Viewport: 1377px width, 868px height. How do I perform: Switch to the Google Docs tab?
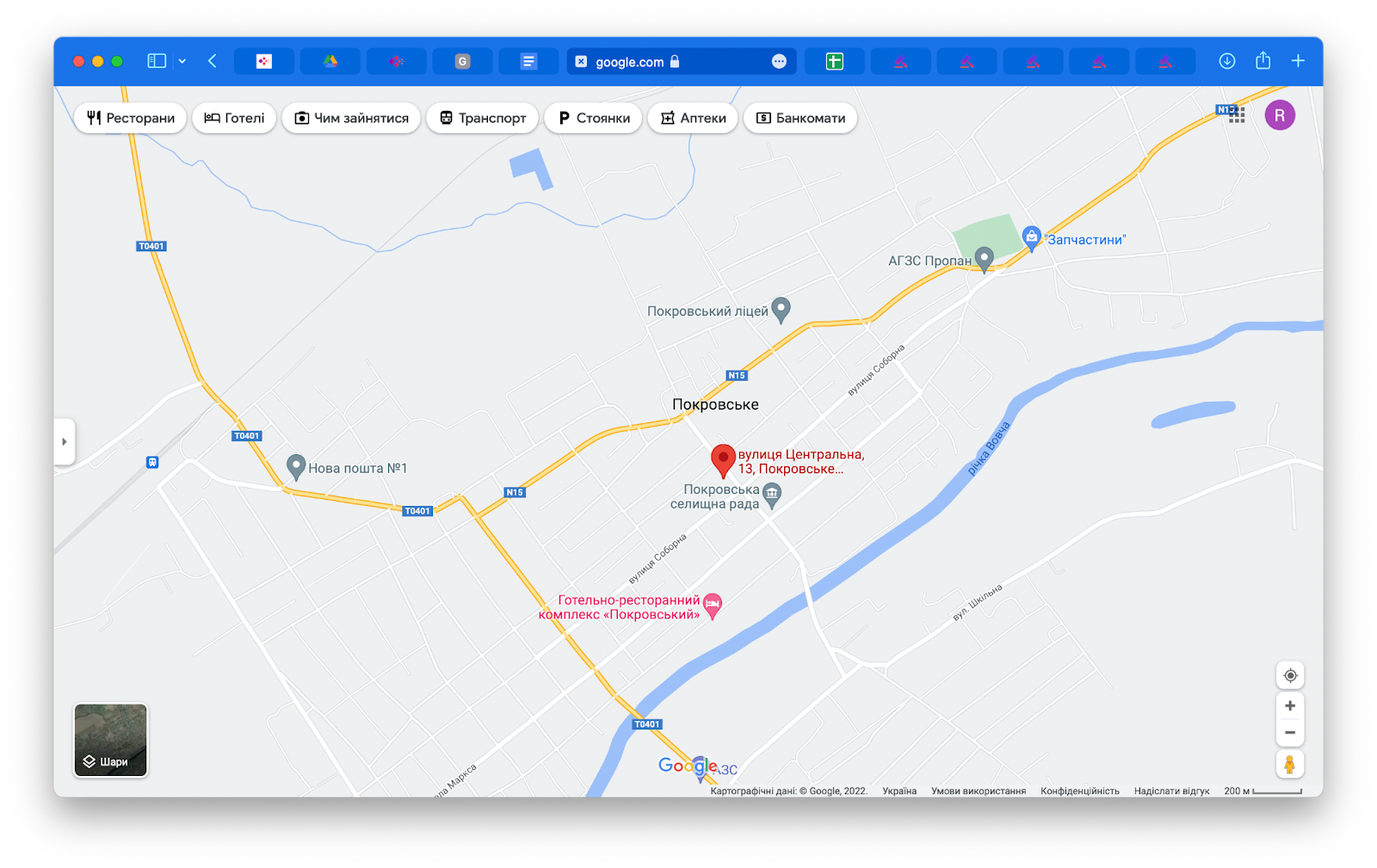528,61
